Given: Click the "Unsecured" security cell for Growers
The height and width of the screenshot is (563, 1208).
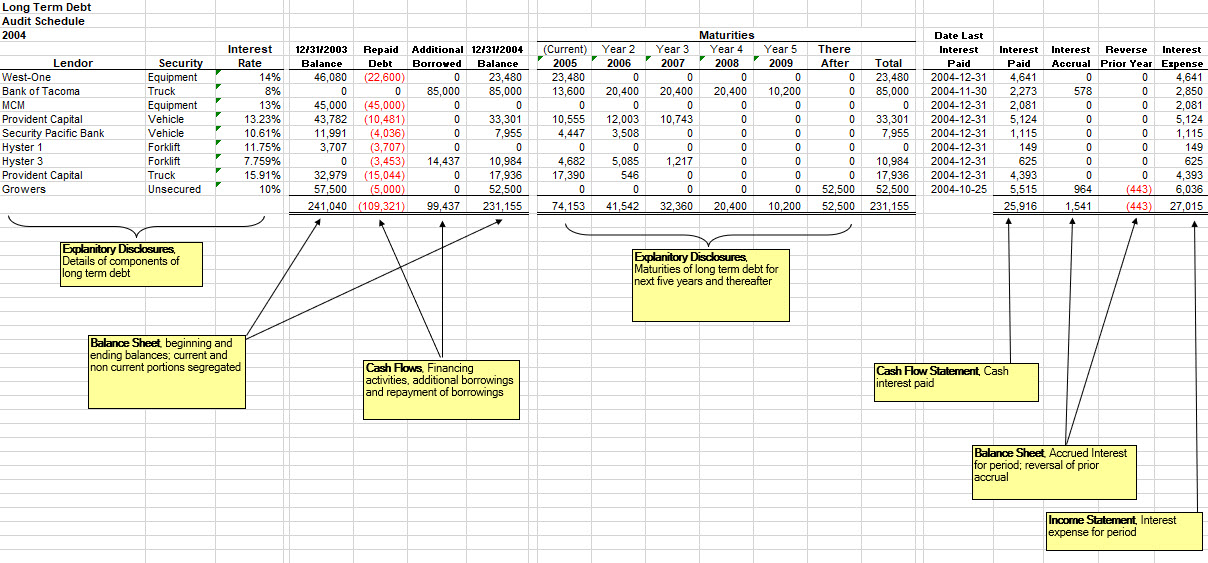Looking at the screenshot, I should coord(174,189).
